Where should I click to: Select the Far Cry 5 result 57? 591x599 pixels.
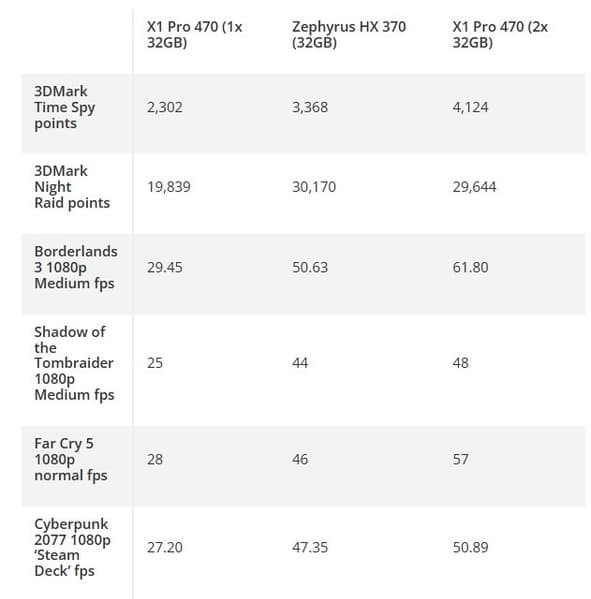tap(460, 459)
